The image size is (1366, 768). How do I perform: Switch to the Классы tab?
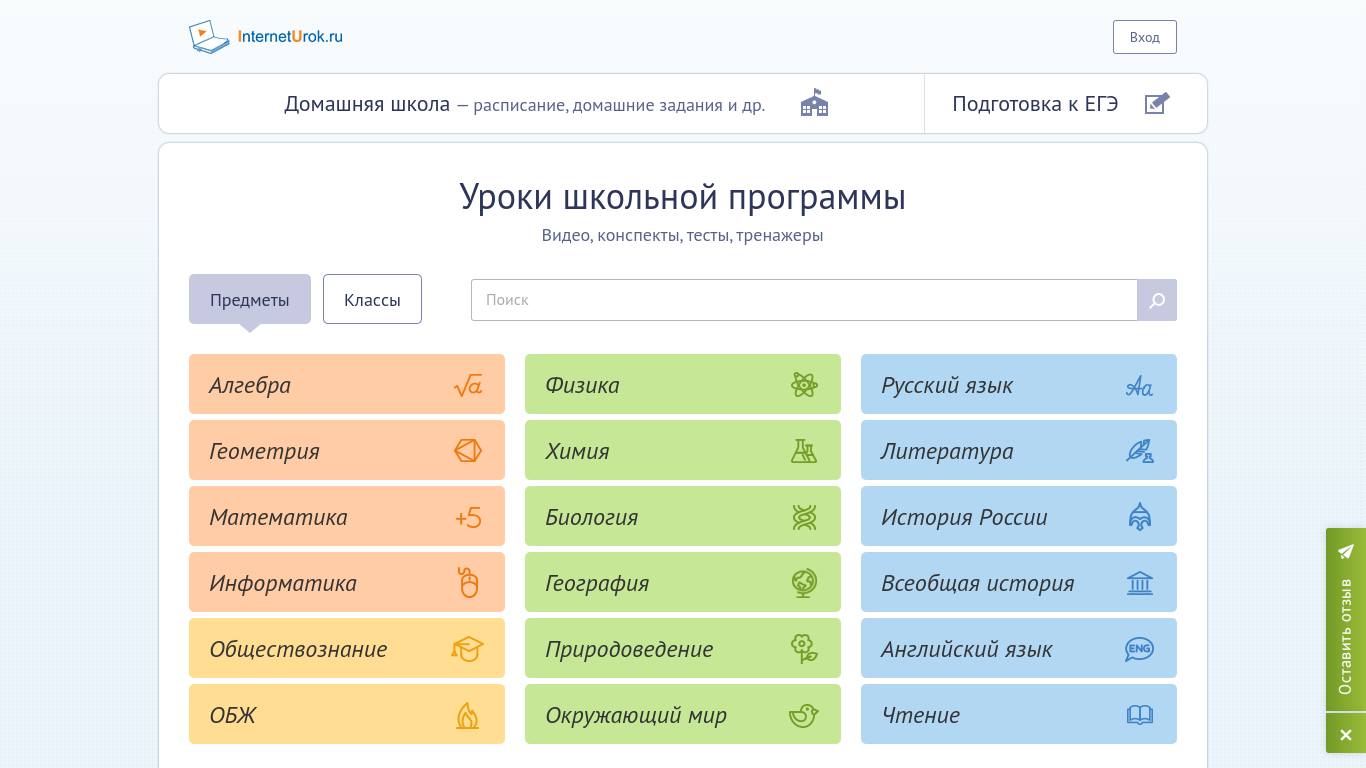coord(372,299)
